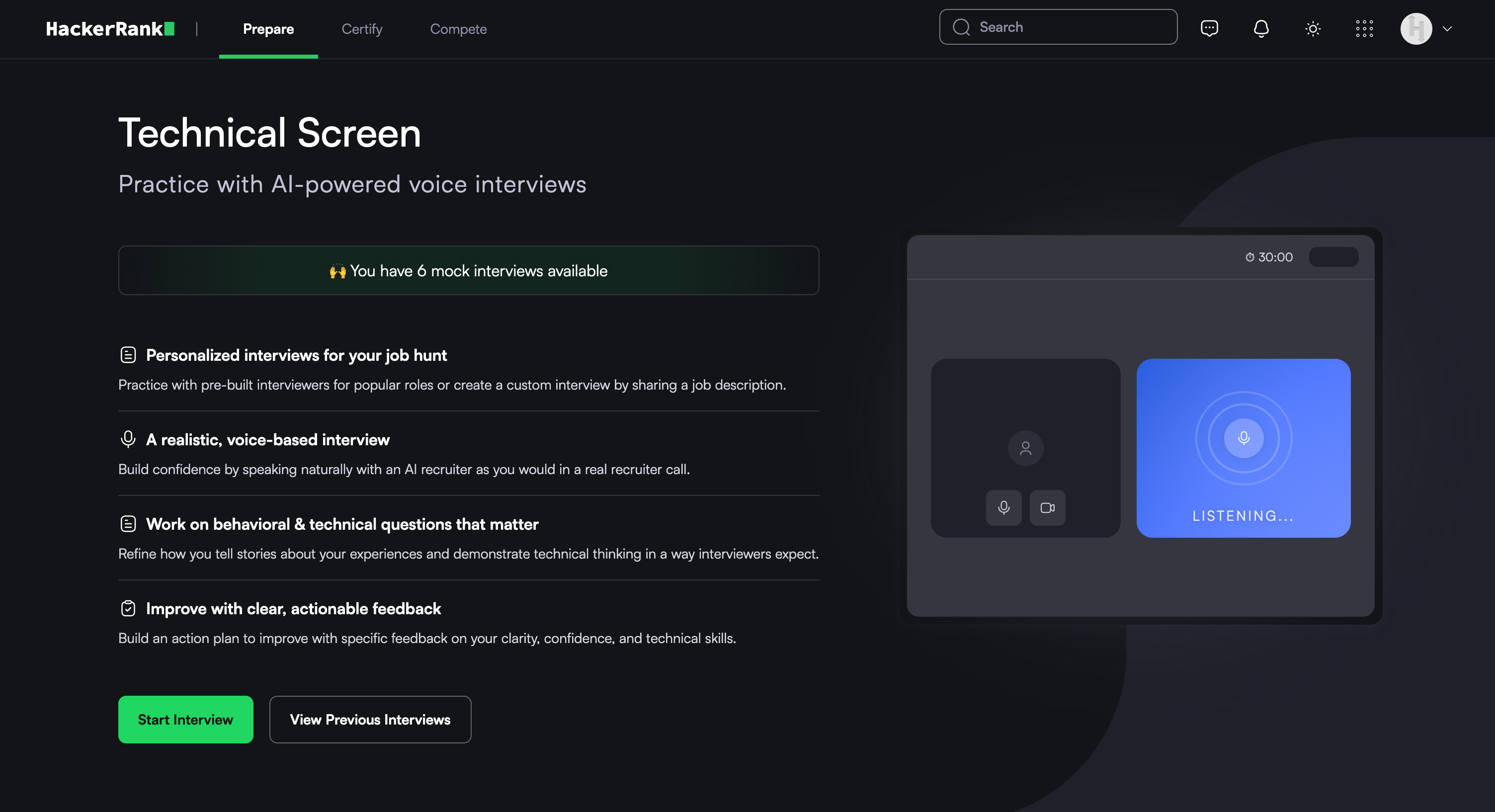Open the notifications bell
1495x812 pixels.
click(x=1260, y=28)
